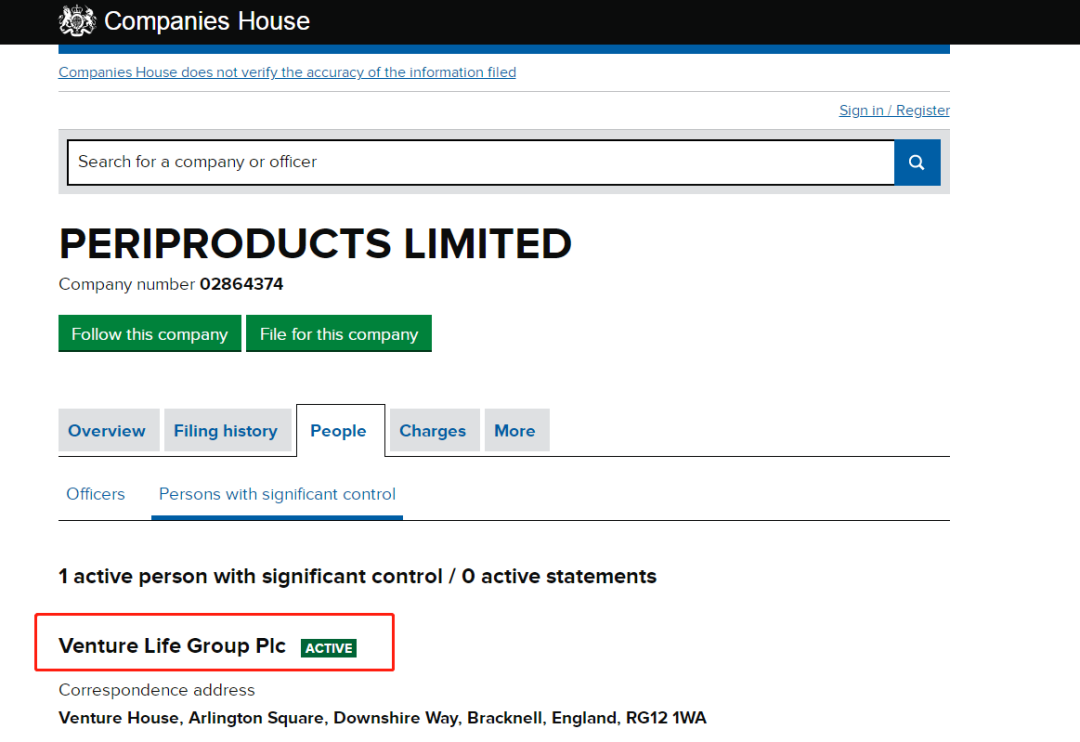Open the Filing history tab
The width and height of the screenshot is (1080, 742).
pyautogui.click(x=225, y=431)
